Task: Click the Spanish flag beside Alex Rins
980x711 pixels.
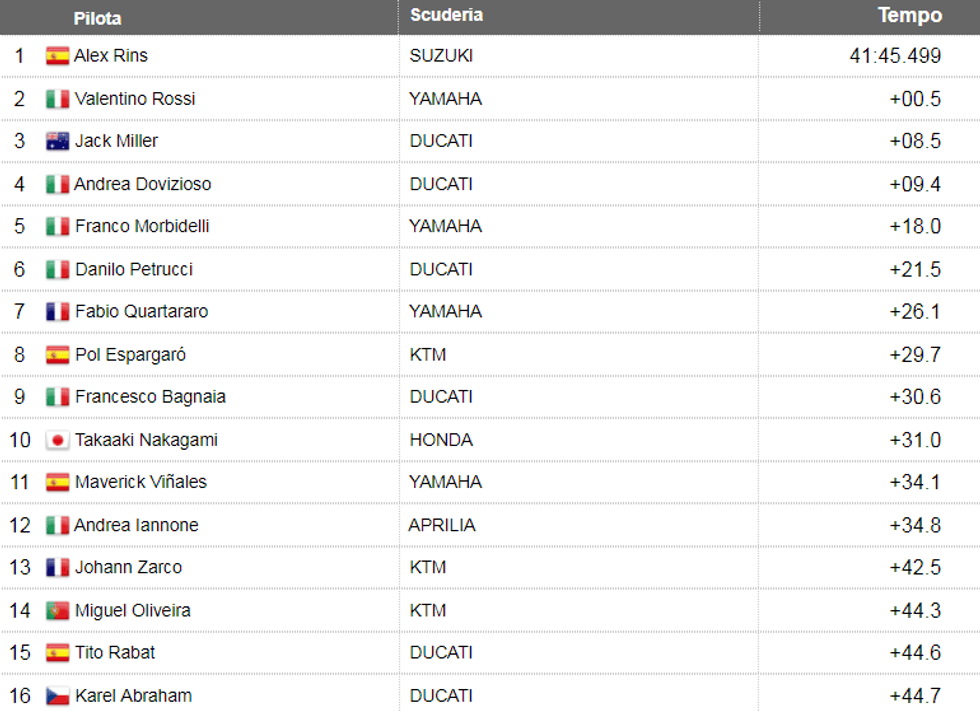Action: point(57,56)
